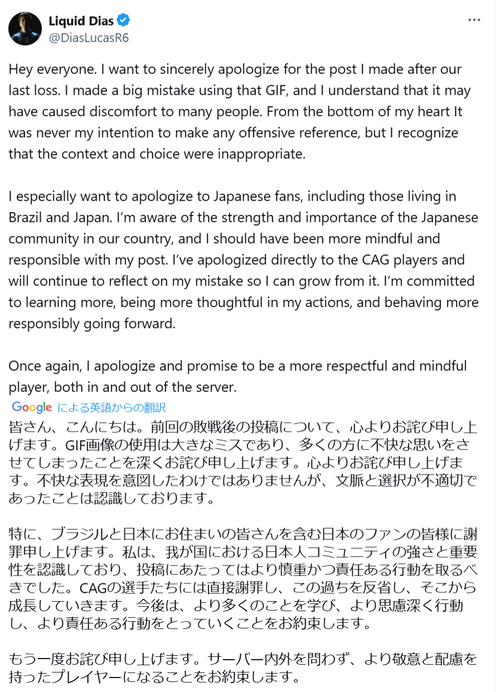Click the による英語からの翻訳 translation link
500x692 pixels.
click(x=111, y=407)
